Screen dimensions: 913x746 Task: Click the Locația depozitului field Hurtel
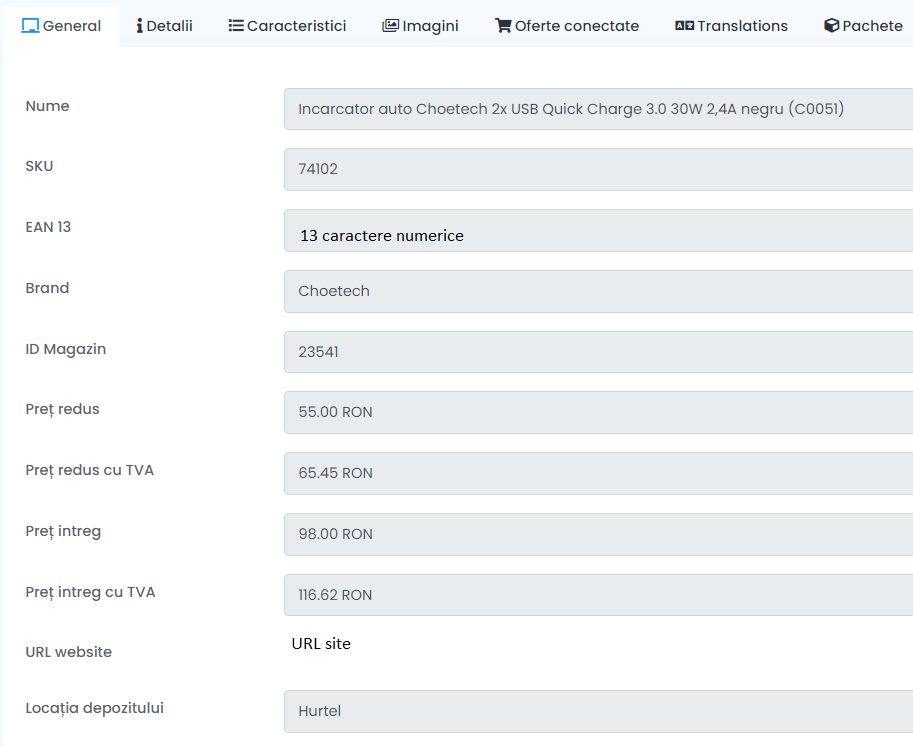tap(599, 712)
